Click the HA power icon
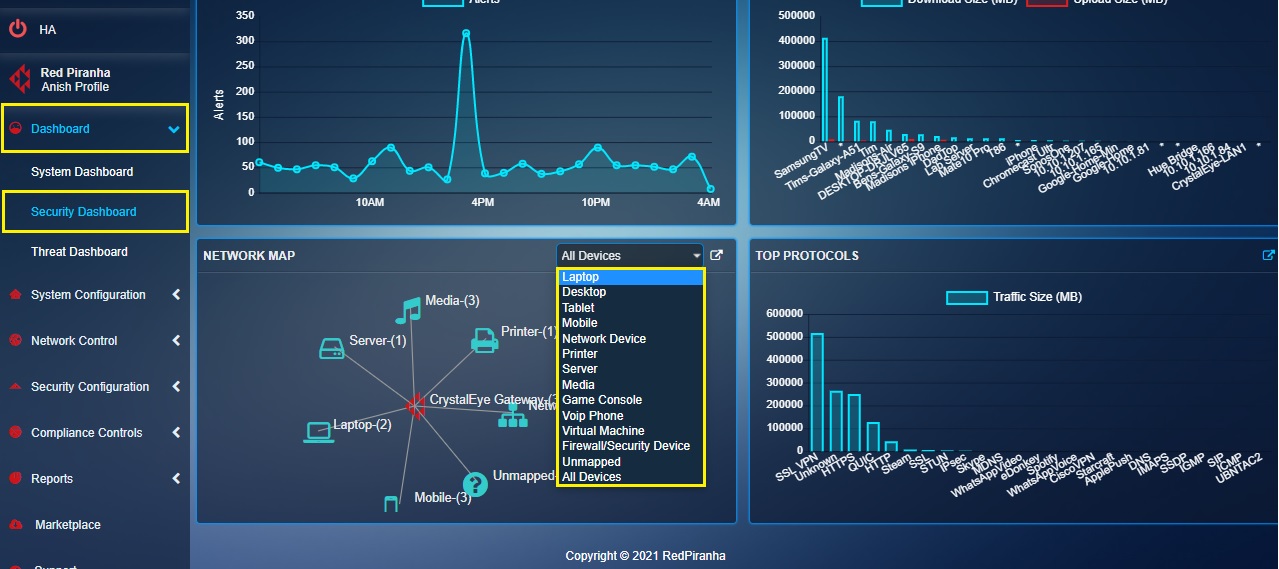Viewport: 1279px width, 569px height. pos(17,29)
